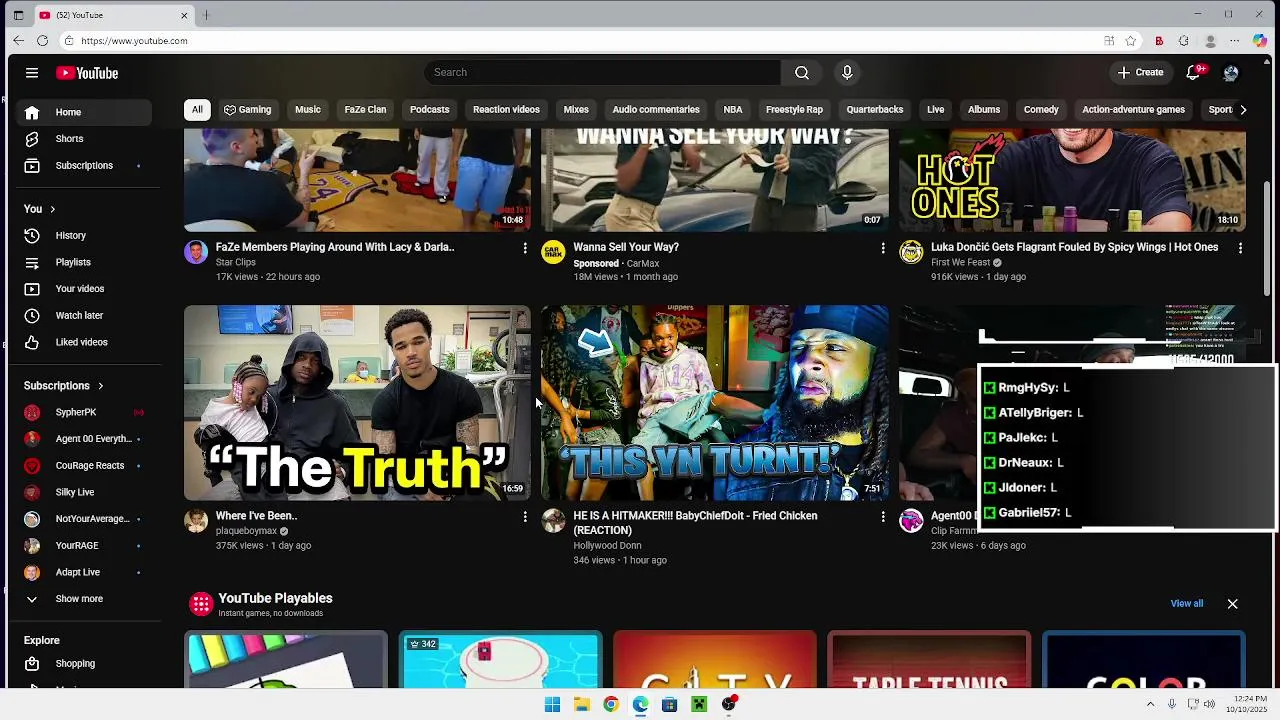Open Your videos in sidebar
This screenshot has height=720, width=1280.
coord(84,289)
